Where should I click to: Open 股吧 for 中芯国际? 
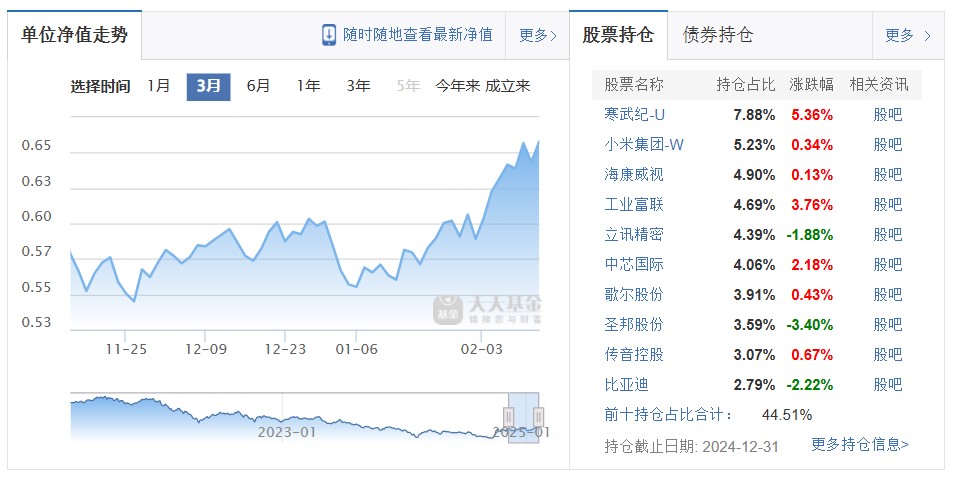887,264
